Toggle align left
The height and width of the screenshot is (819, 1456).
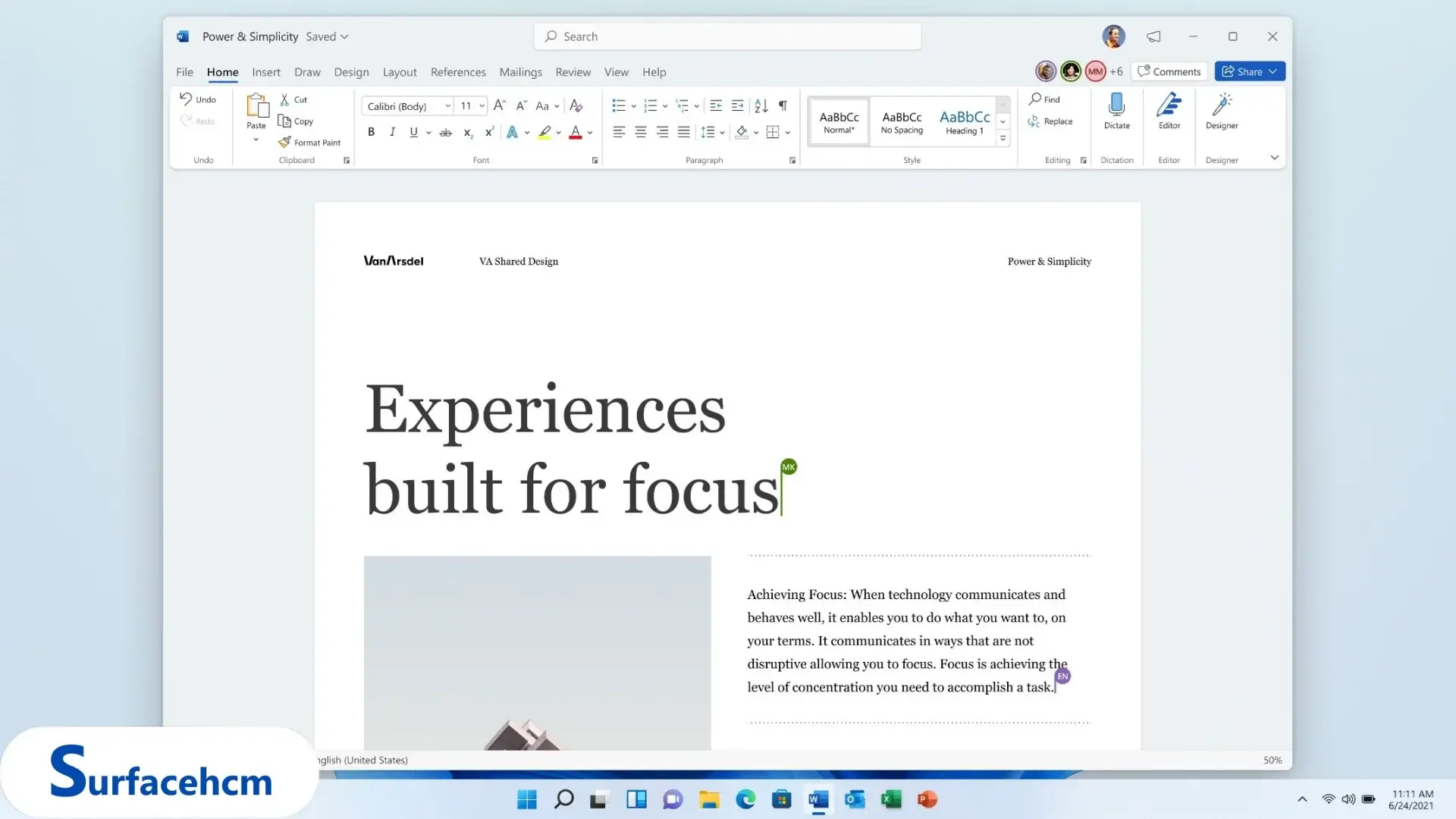619,133
